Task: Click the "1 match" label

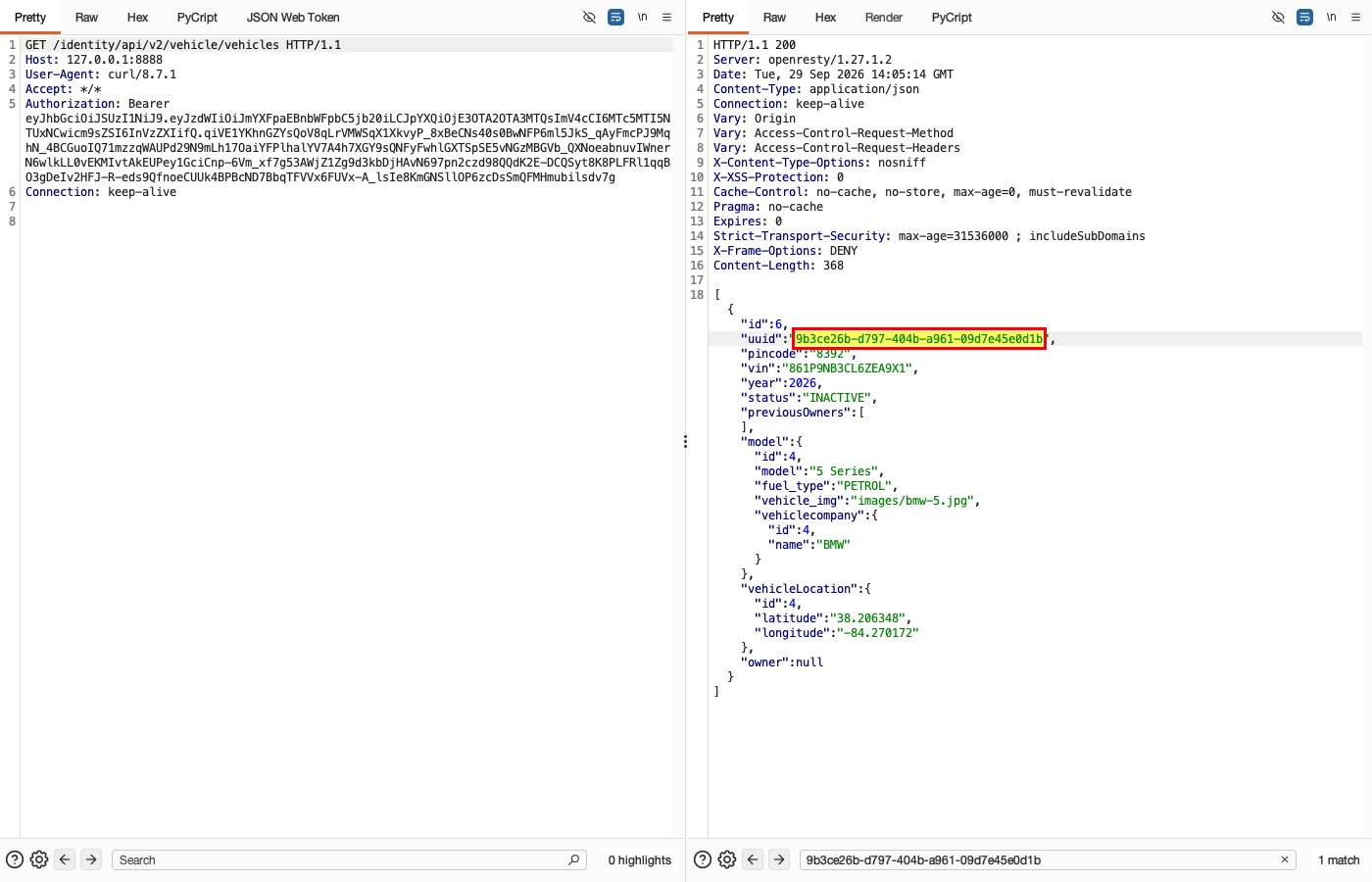Action: [x=1339, y=859]
